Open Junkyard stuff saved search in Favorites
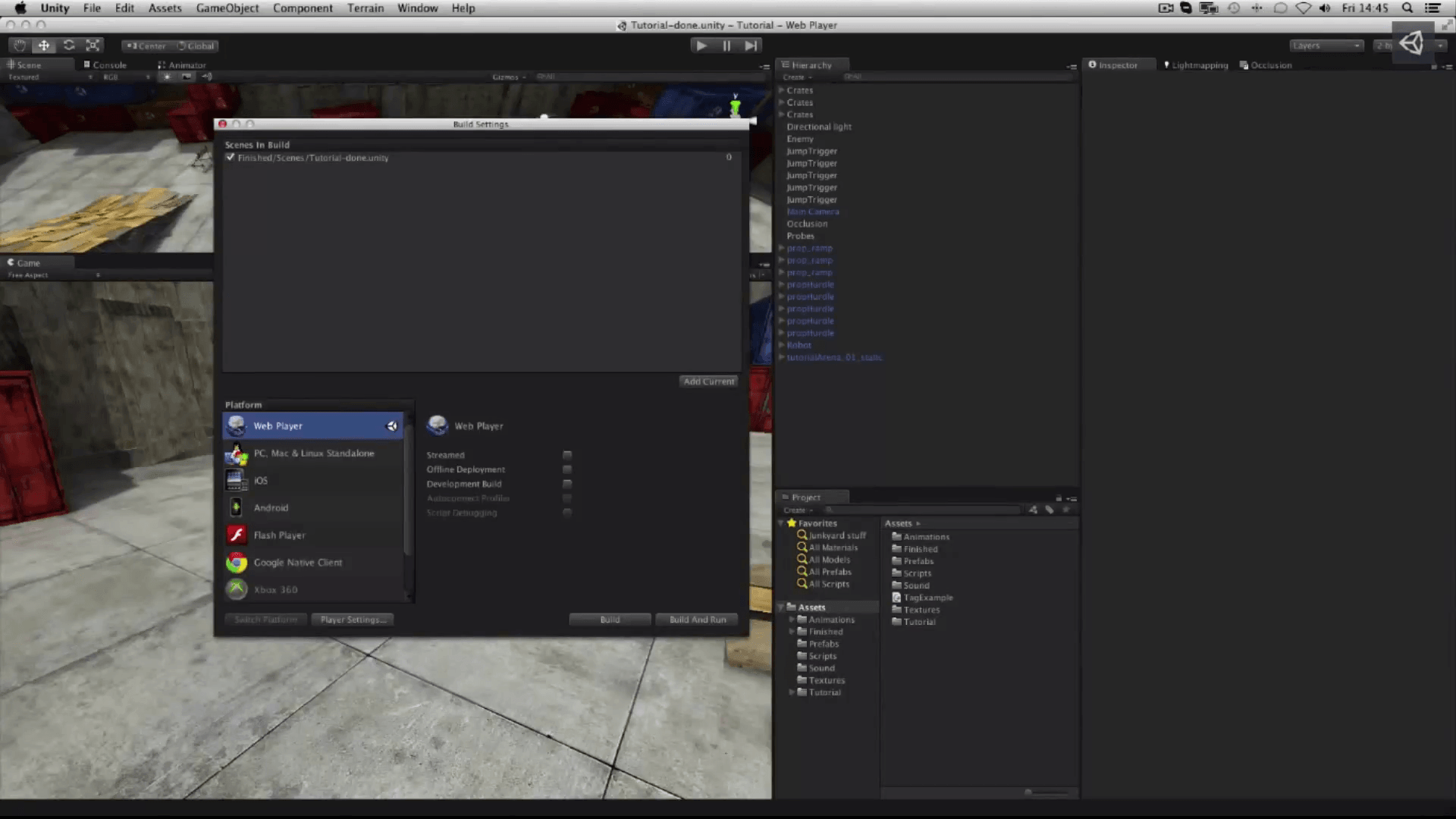 [831, 535]
